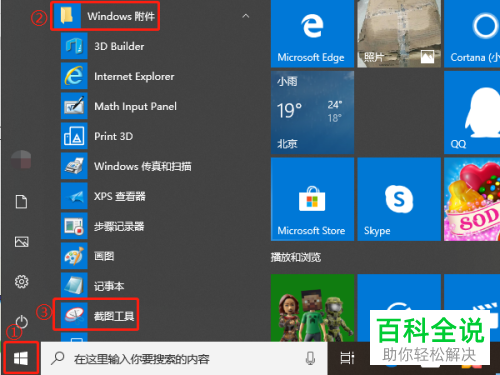Viewport: 500px width, 375px height.
Task: Click the taskbar search box
Action: click(x=184, y=359)
